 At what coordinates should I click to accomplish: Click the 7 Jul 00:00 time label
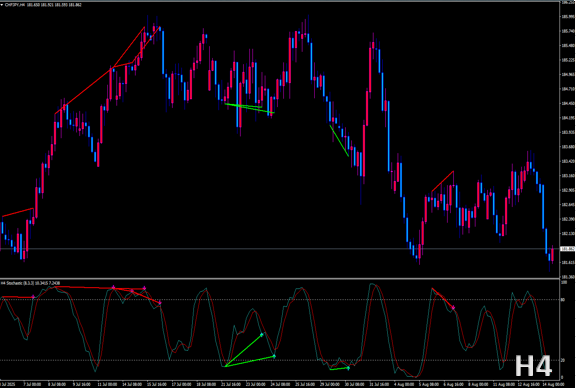click(32, 384)
